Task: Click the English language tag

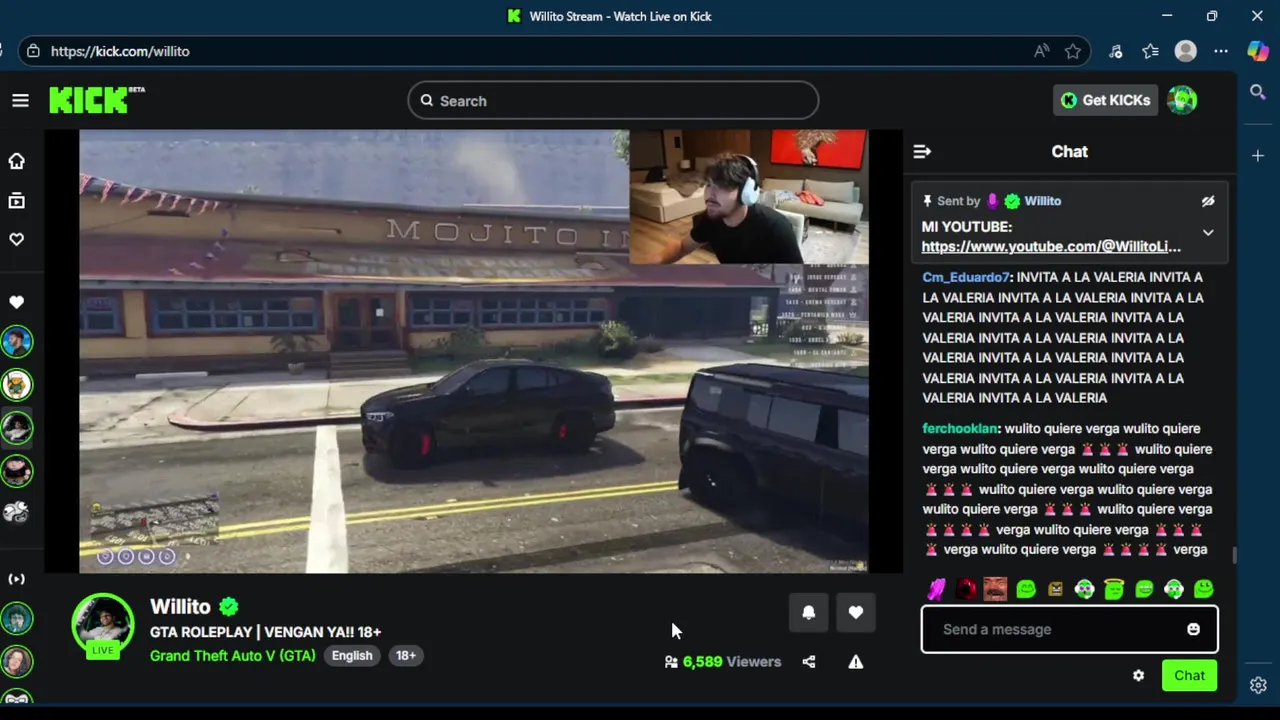Action: tap(352, 656)
